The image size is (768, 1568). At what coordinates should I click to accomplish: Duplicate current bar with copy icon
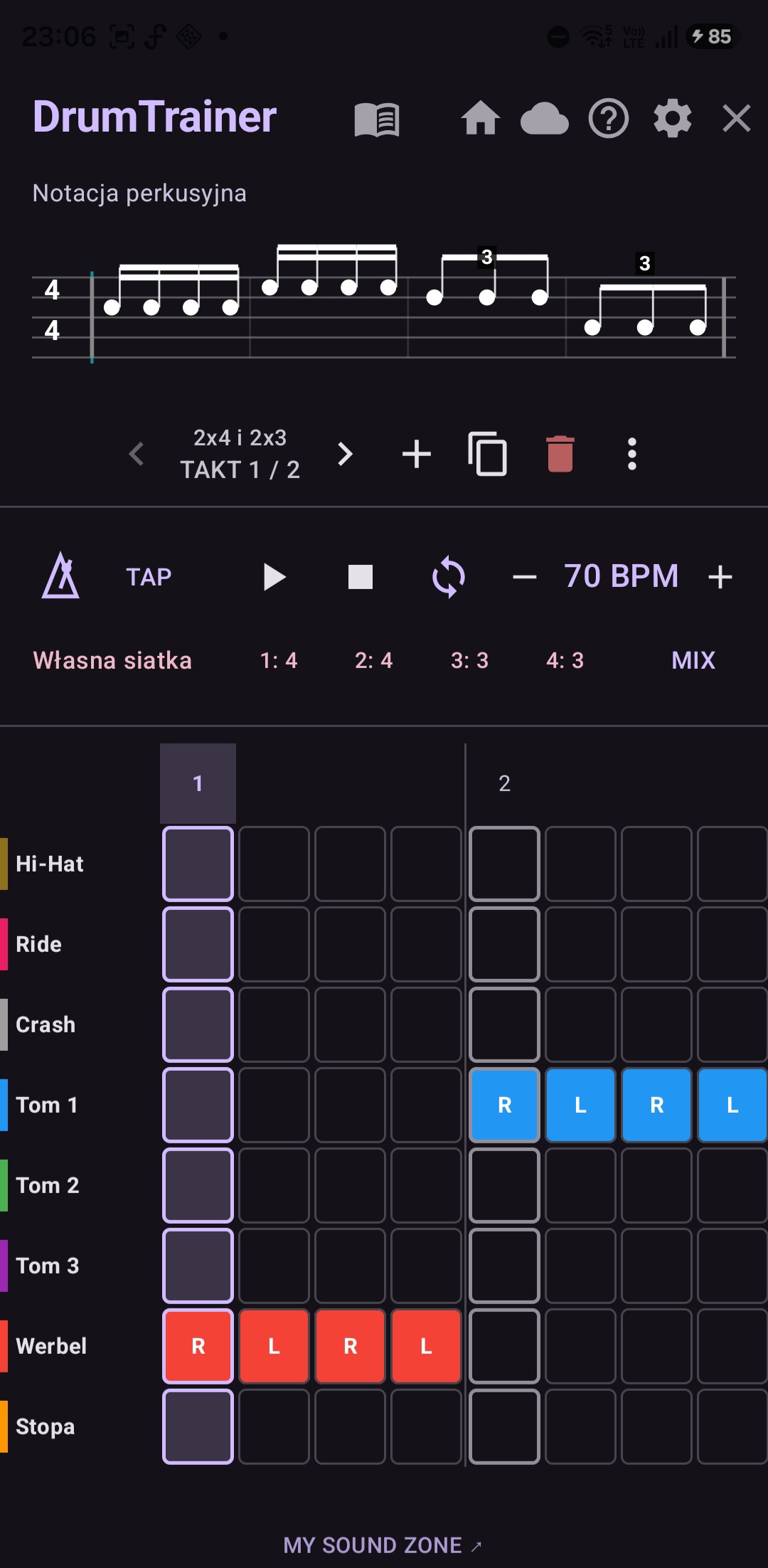[488, 454]
